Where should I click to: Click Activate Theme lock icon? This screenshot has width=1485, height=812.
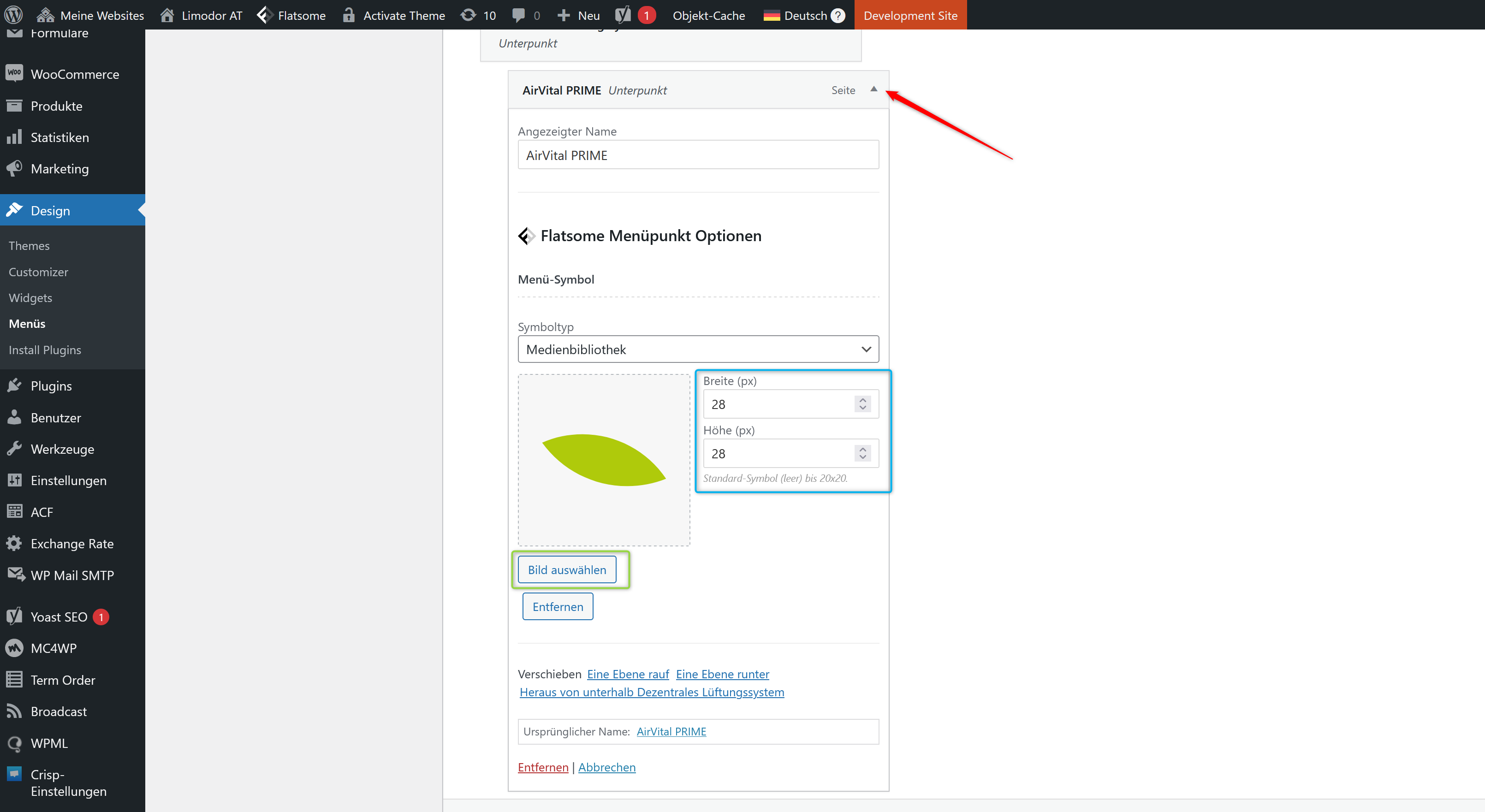(x=348, y=16)
